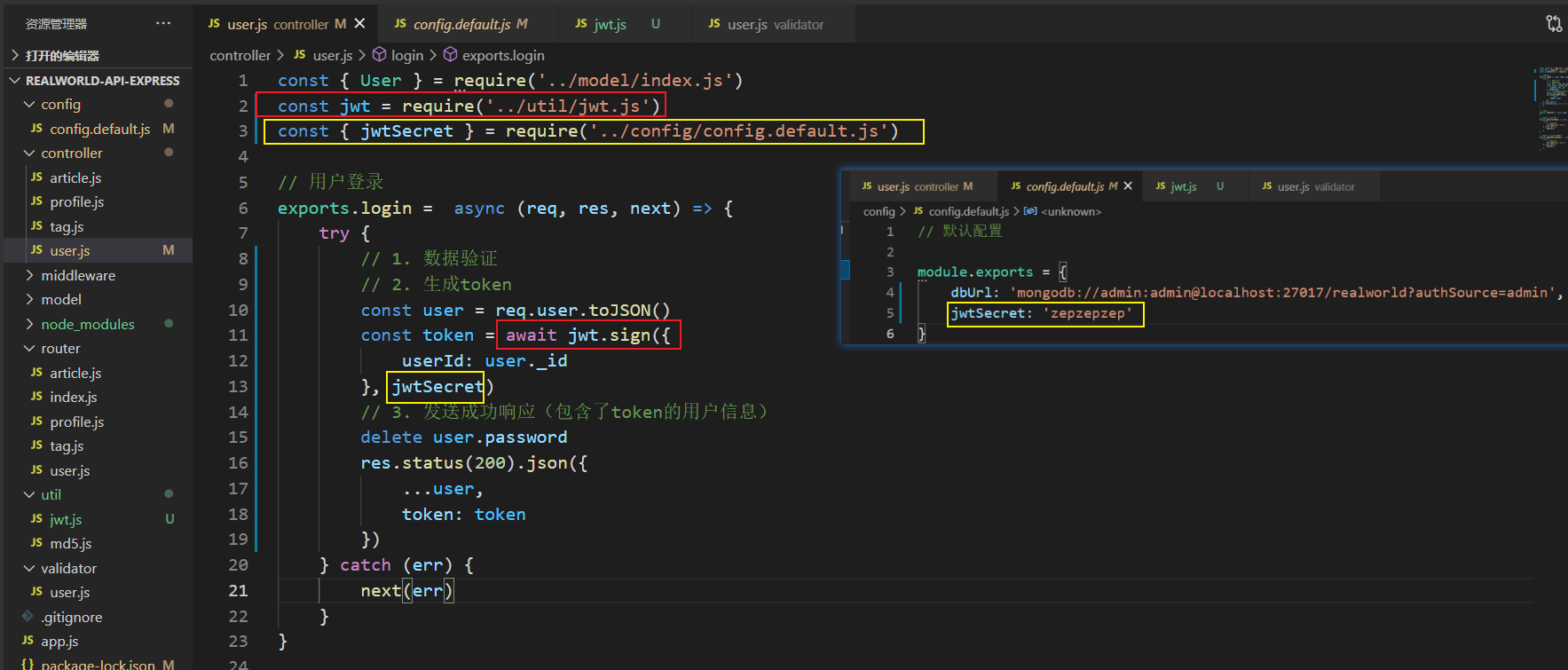Collapse REALWORLD-API-EXPRESS root folder

click(x=15, y=81)
